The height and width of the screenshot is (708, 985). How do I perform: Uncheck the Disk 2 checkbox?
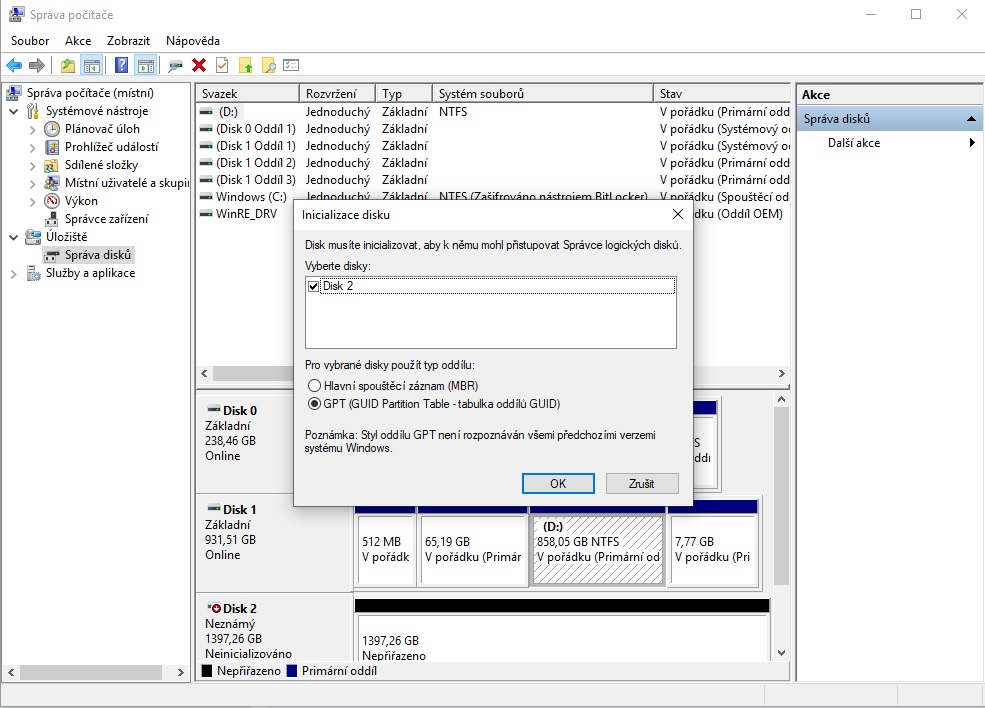[x=314, y=287]
